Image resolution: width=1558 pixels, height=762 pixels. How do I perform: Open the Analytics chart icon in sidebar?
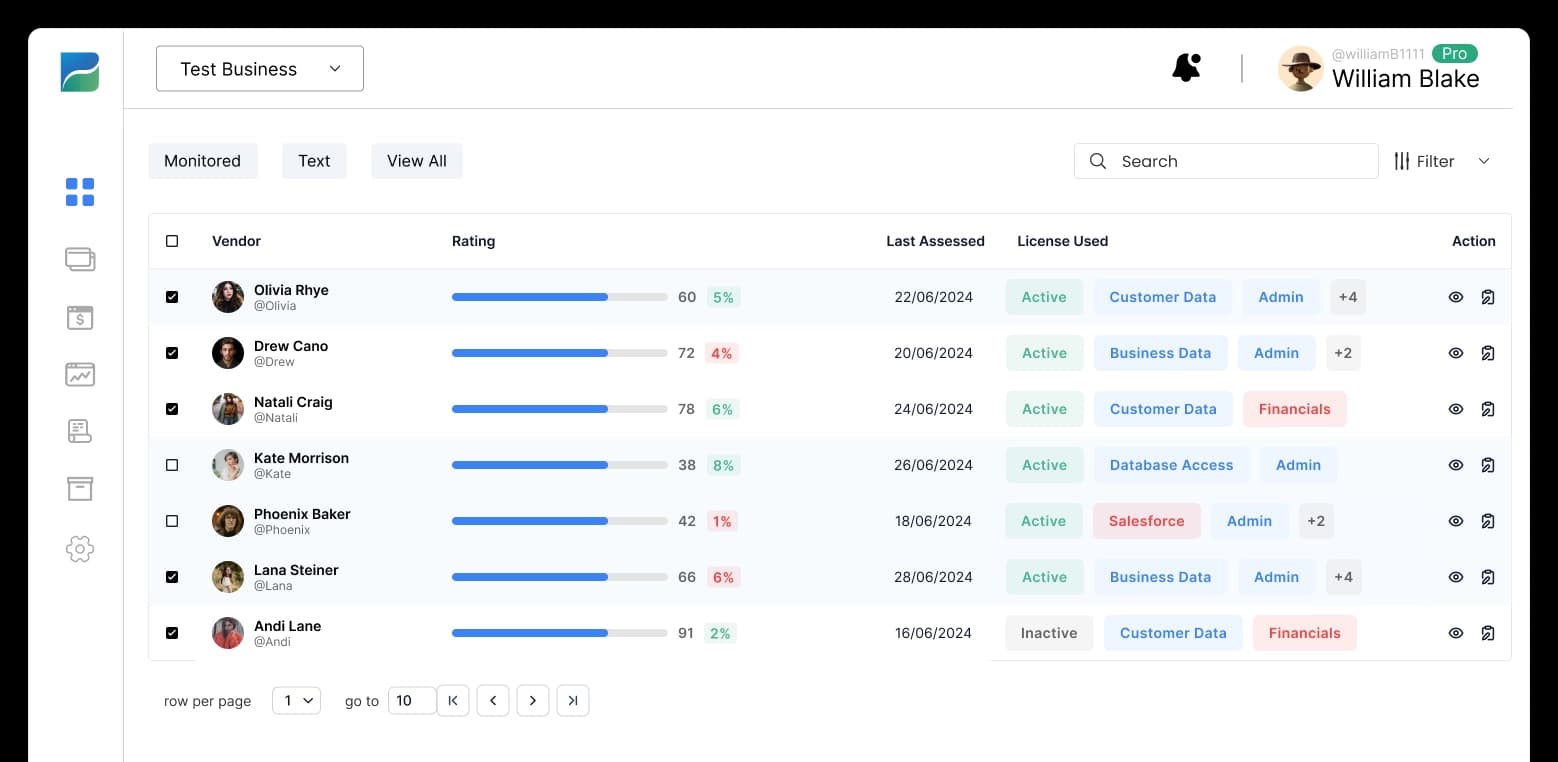(79, 374)
